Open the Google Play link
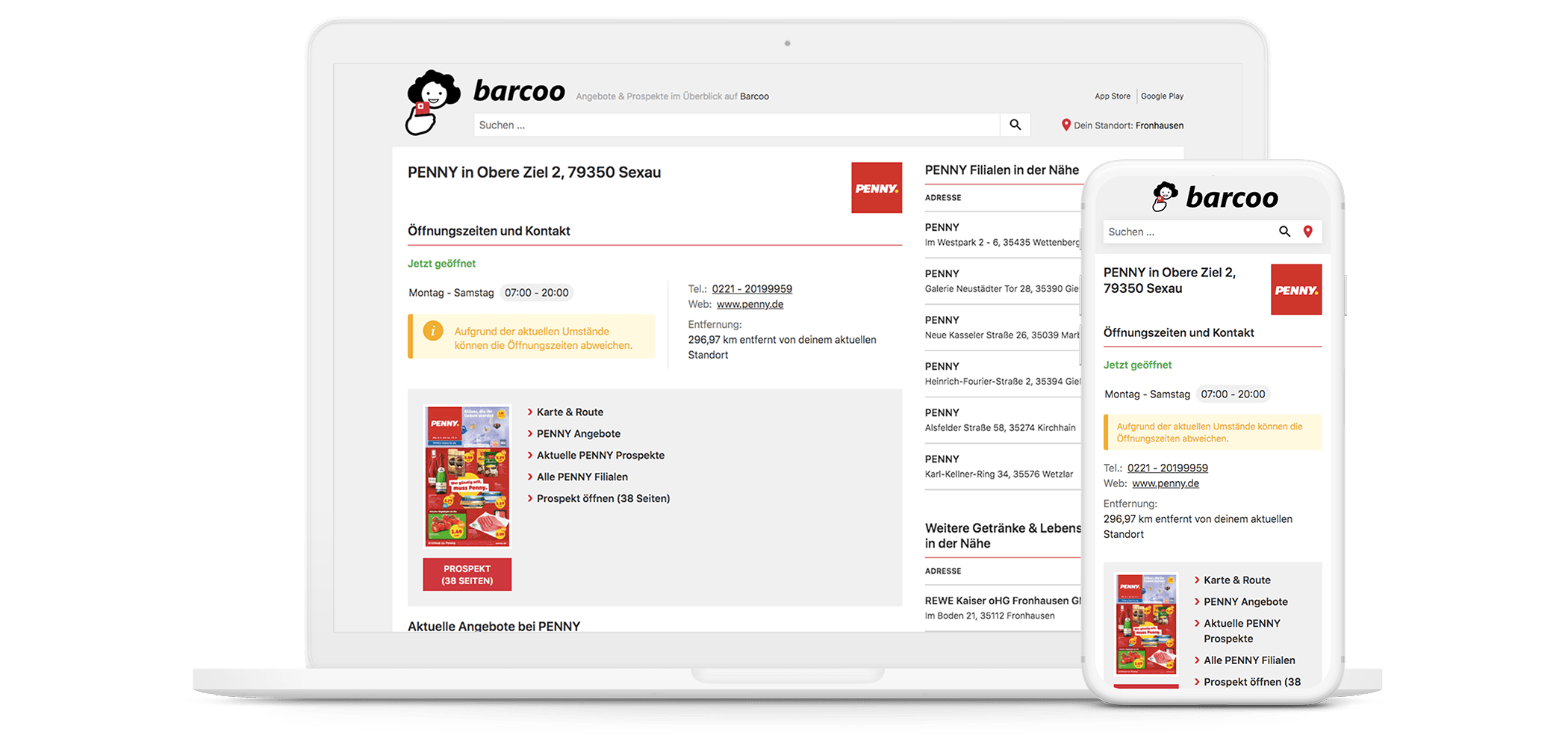 tap(1161, 96)
